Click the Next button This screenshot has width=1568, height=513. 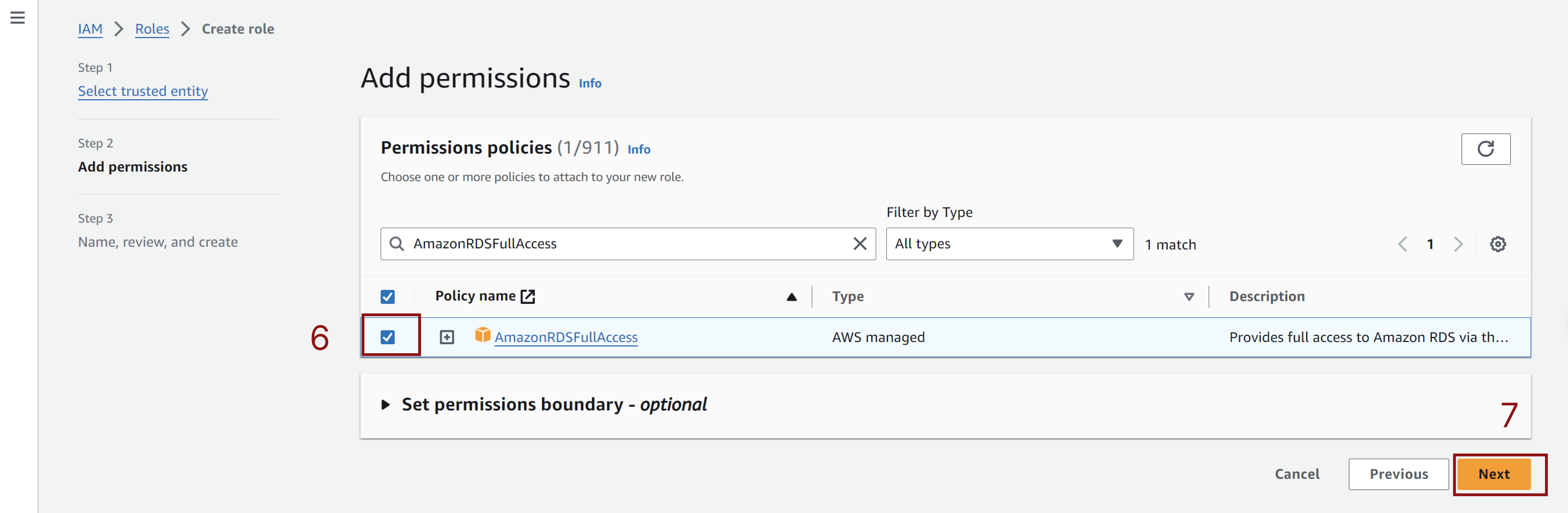[1494, 474]
